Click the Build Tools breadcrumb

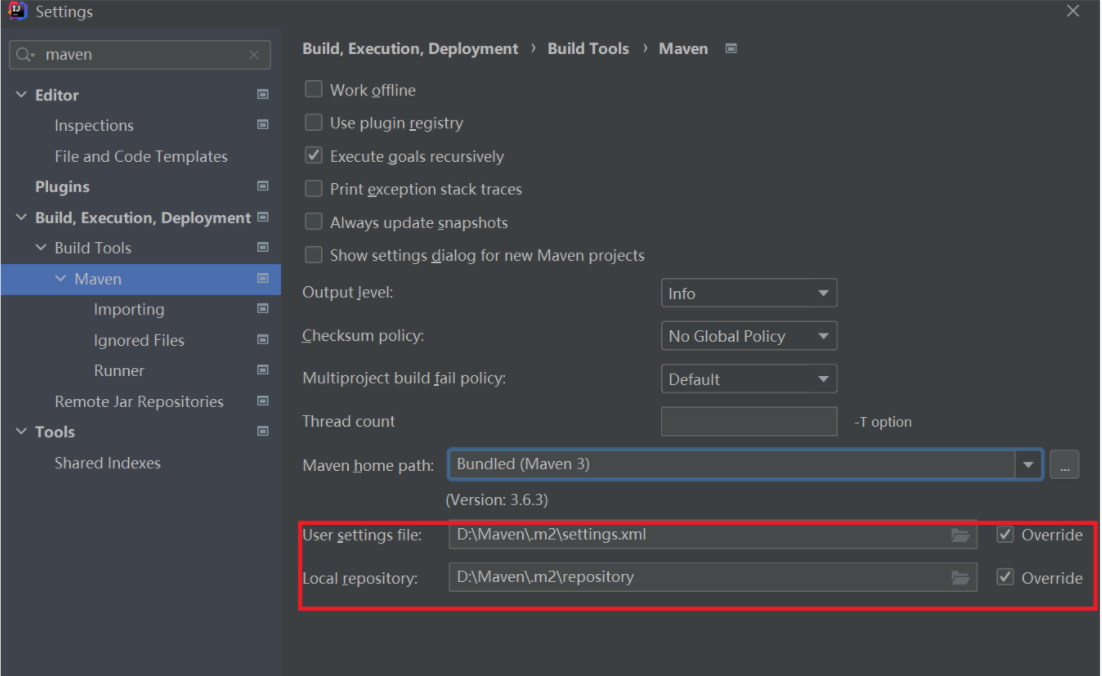click(x=588, y=48)
